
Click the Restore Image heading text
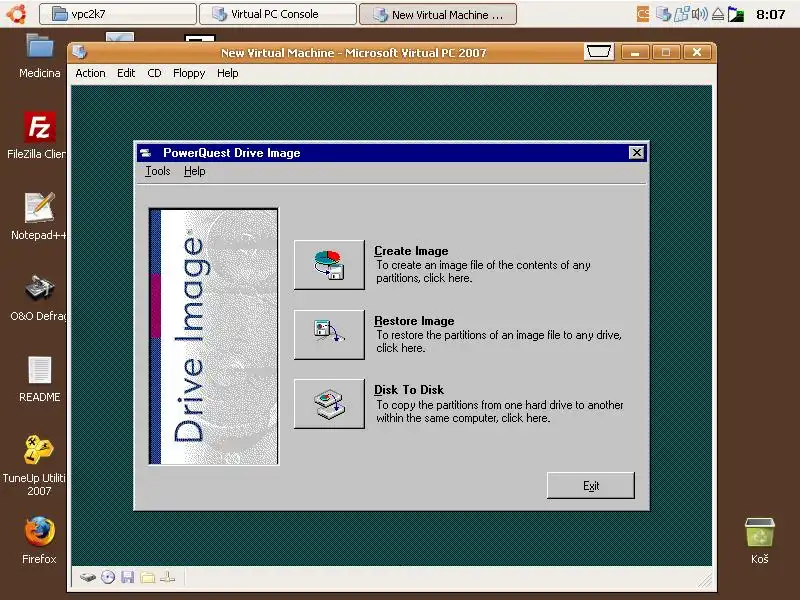coord(414,320)
